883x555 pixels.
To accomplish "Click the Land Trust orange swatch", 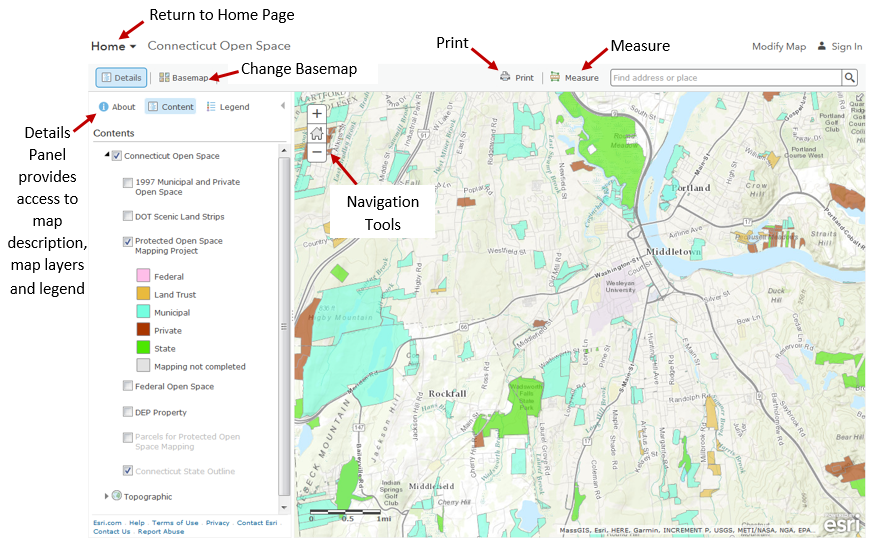I will click(143, 293).
